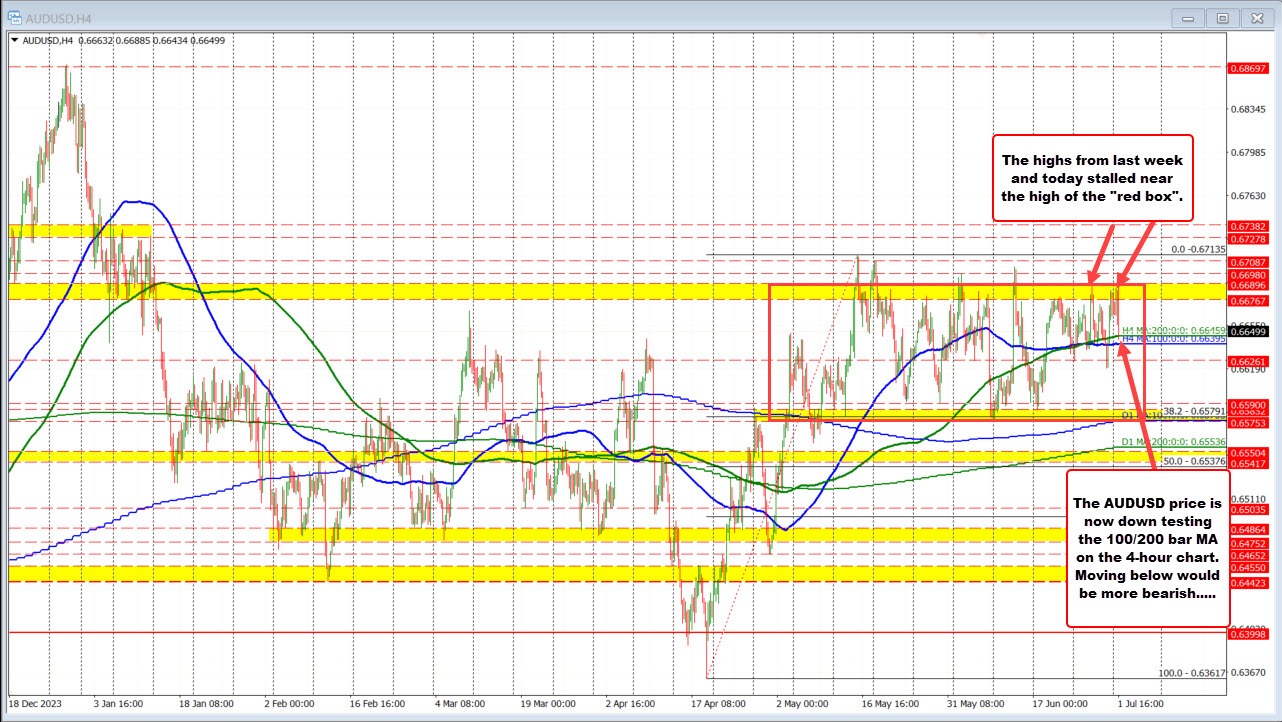
Task: Click the "18 Dec 2023" date axis label
Action: coord(37,704)
